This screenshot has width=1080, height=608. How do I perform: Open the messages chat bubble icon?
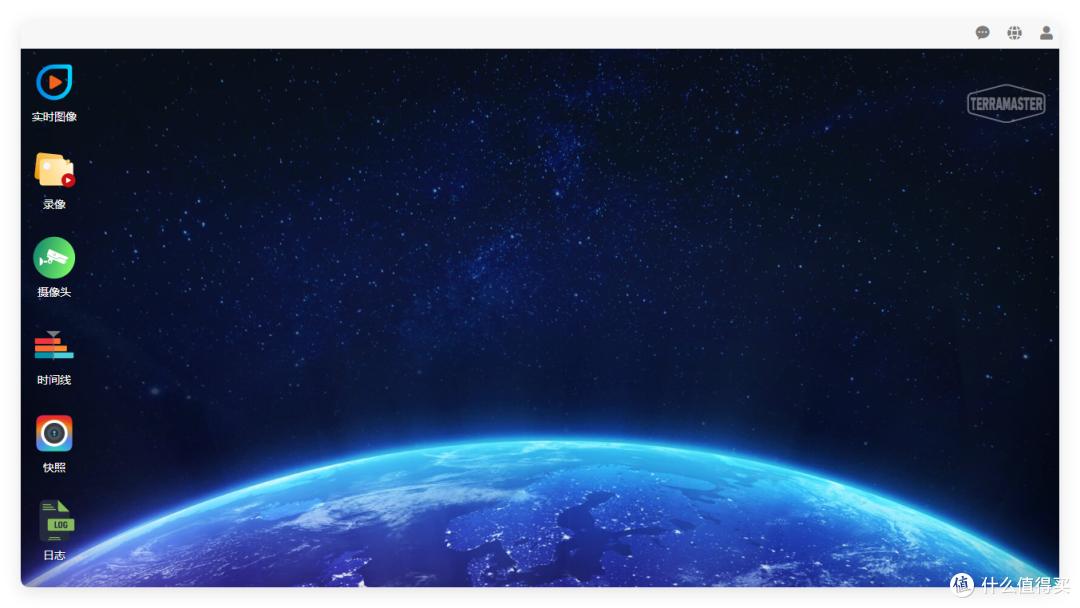tap(982, 32)
